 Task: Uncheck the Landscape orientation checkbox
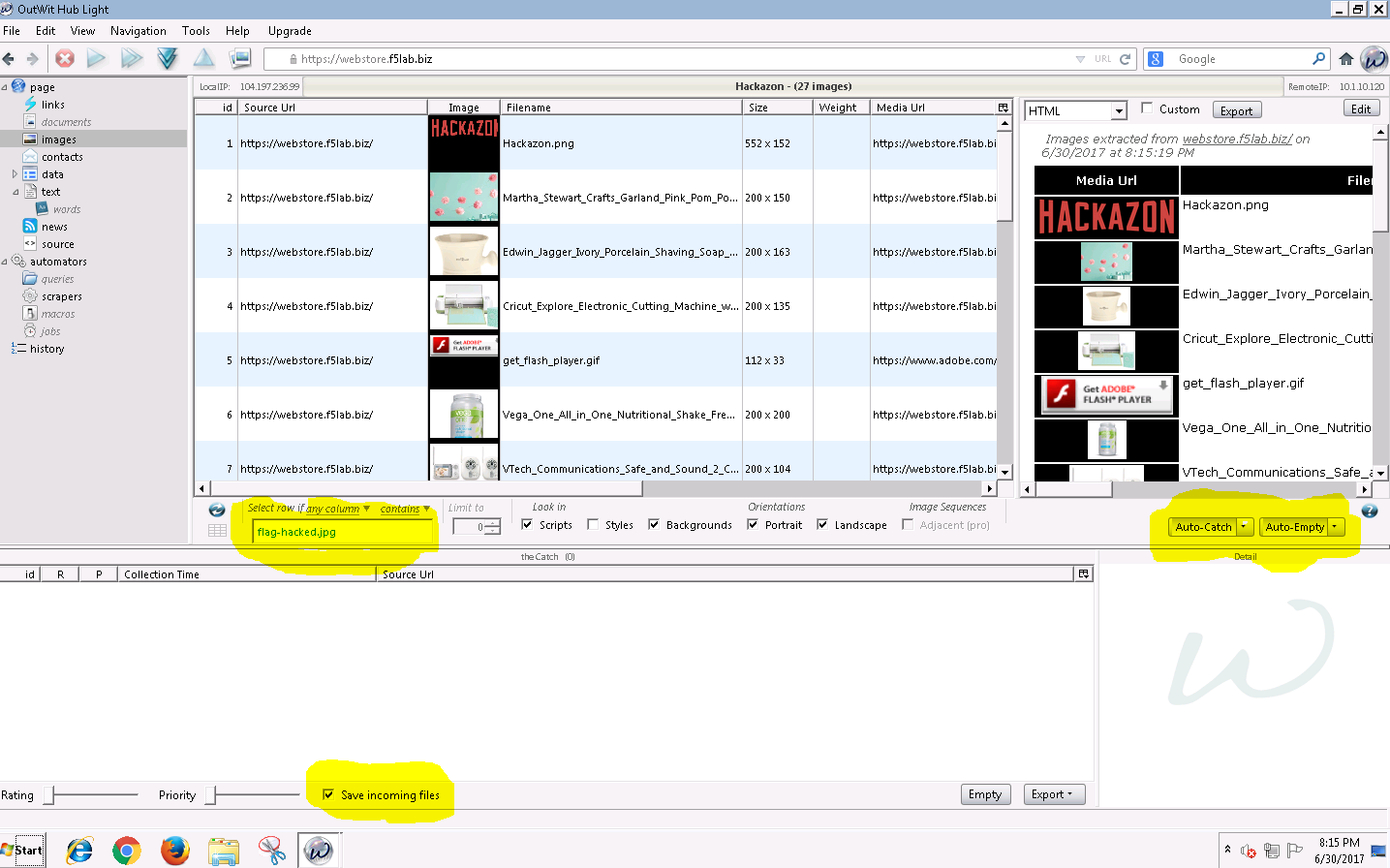(x=822, y=525)
